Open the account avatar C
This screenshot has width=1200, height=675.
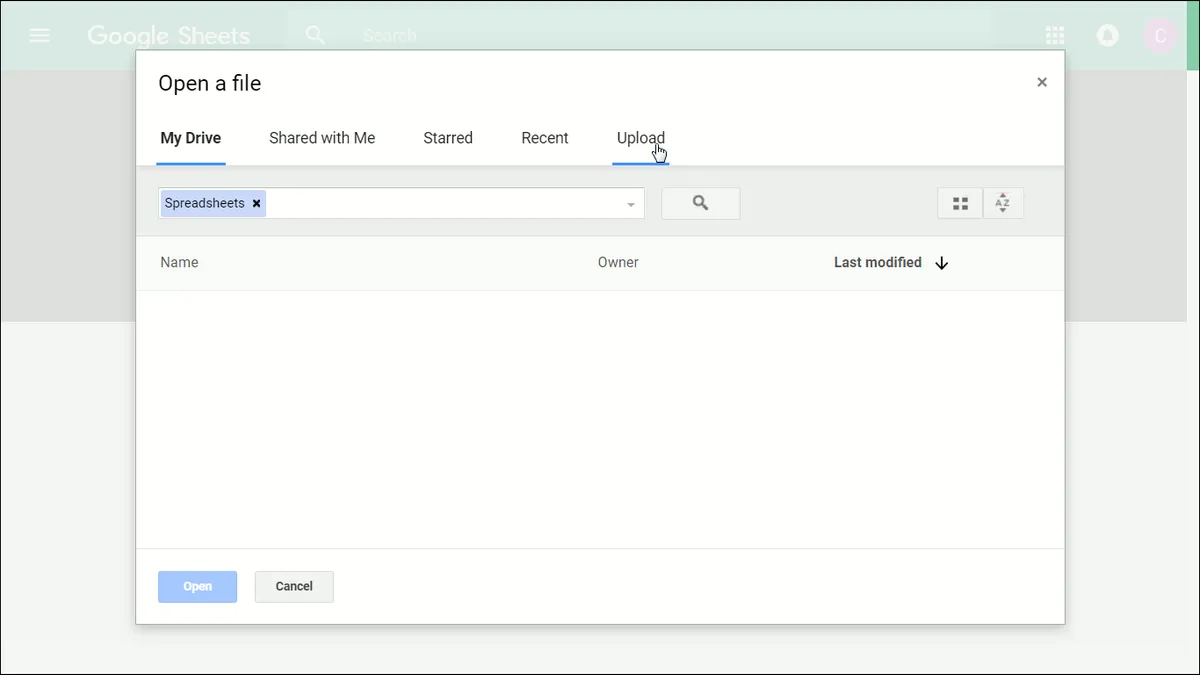click(1160, 36)
